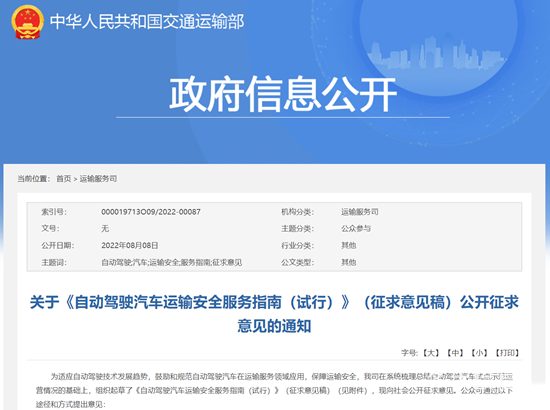
Task: Click the first paragraph of the notice body
Action: 274,390
